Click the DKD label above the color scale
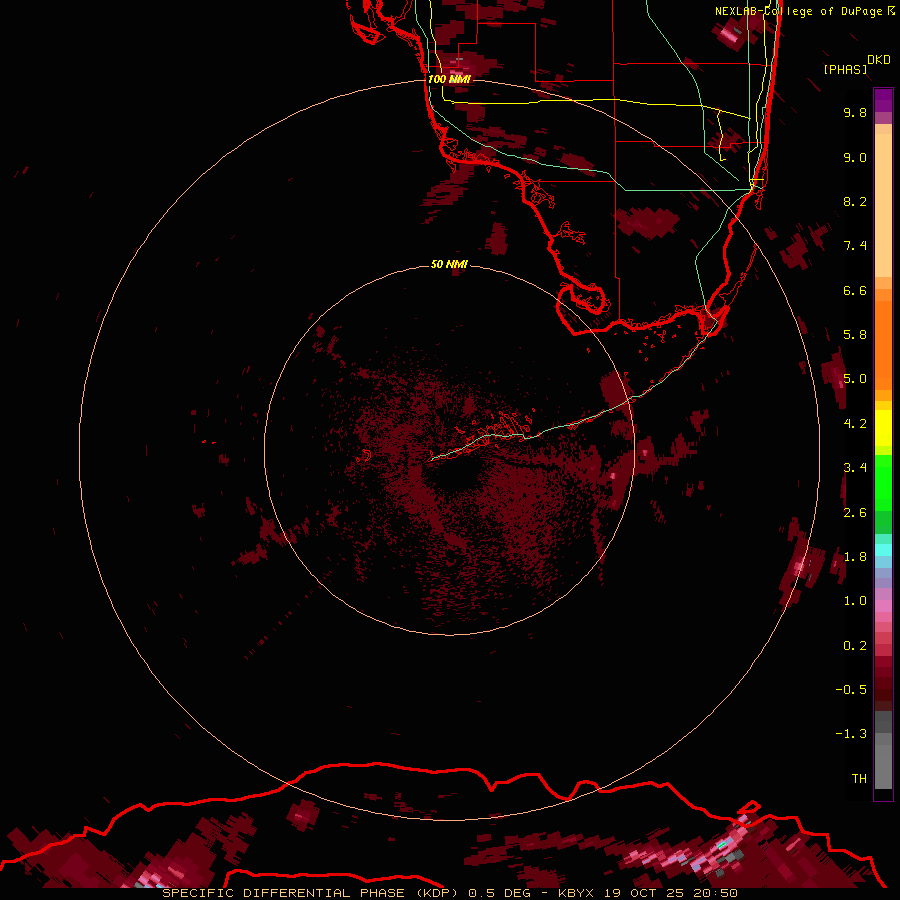900x900 pixels. tap(879, 60)
